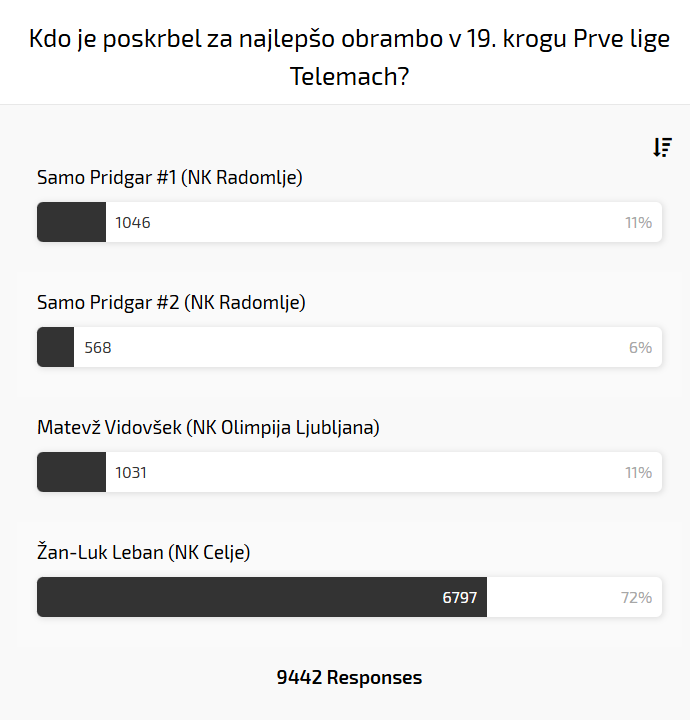This screenshot has width=690, height=720.
Task: Click the 6% percentage value
Action: point(640,347)
